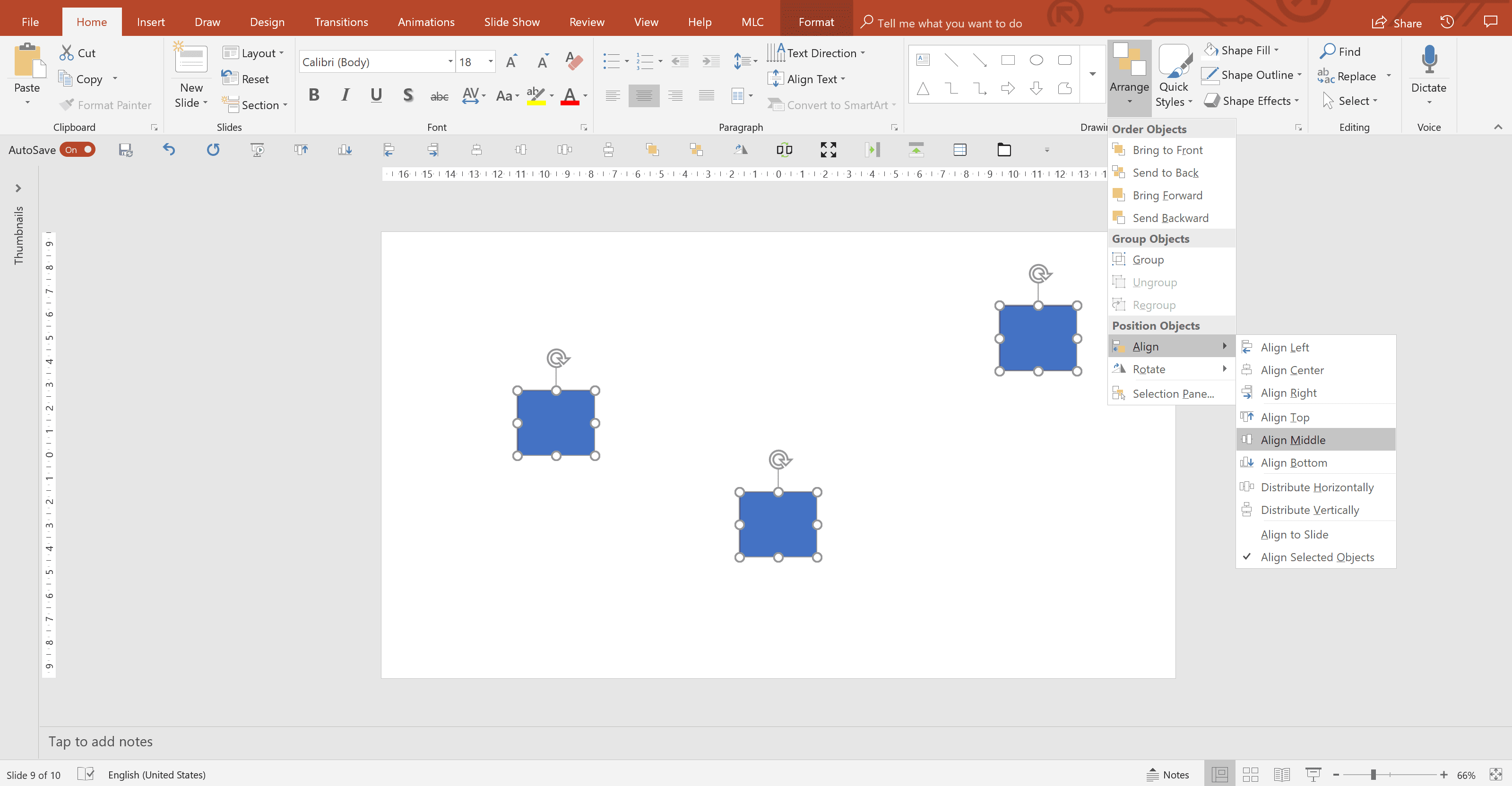Viewport: 1512px width, 786px height.
Task: Open Selection Pane from Arrange menu
Action: pos(1172,393)
